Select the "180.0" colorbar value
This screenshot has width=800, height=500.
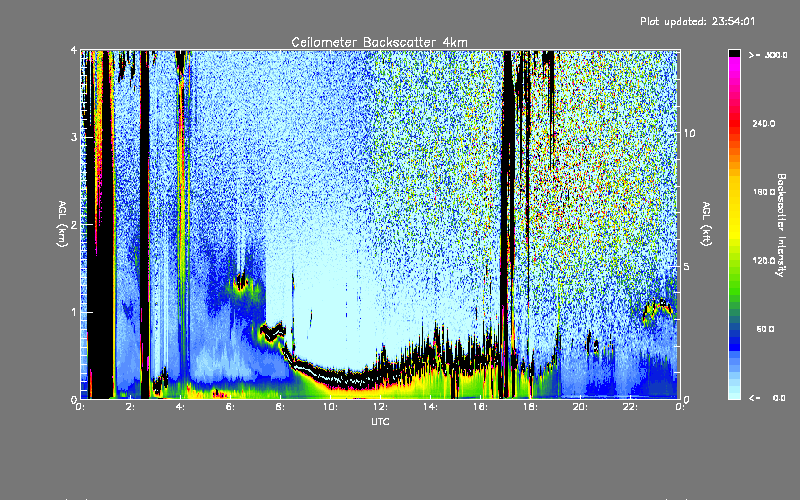point(764,192)
